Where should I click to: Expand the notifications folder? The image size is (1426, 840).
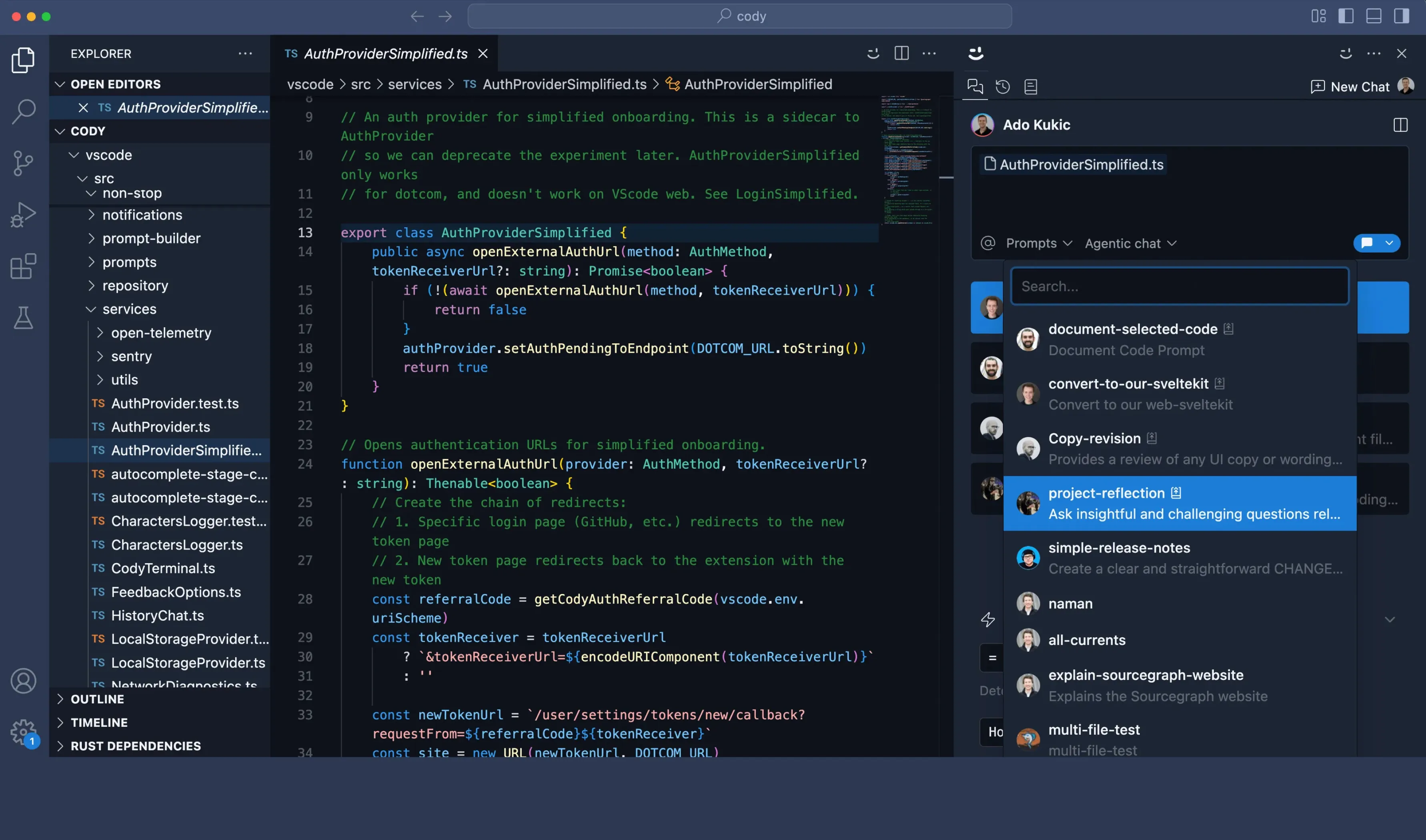142,215
